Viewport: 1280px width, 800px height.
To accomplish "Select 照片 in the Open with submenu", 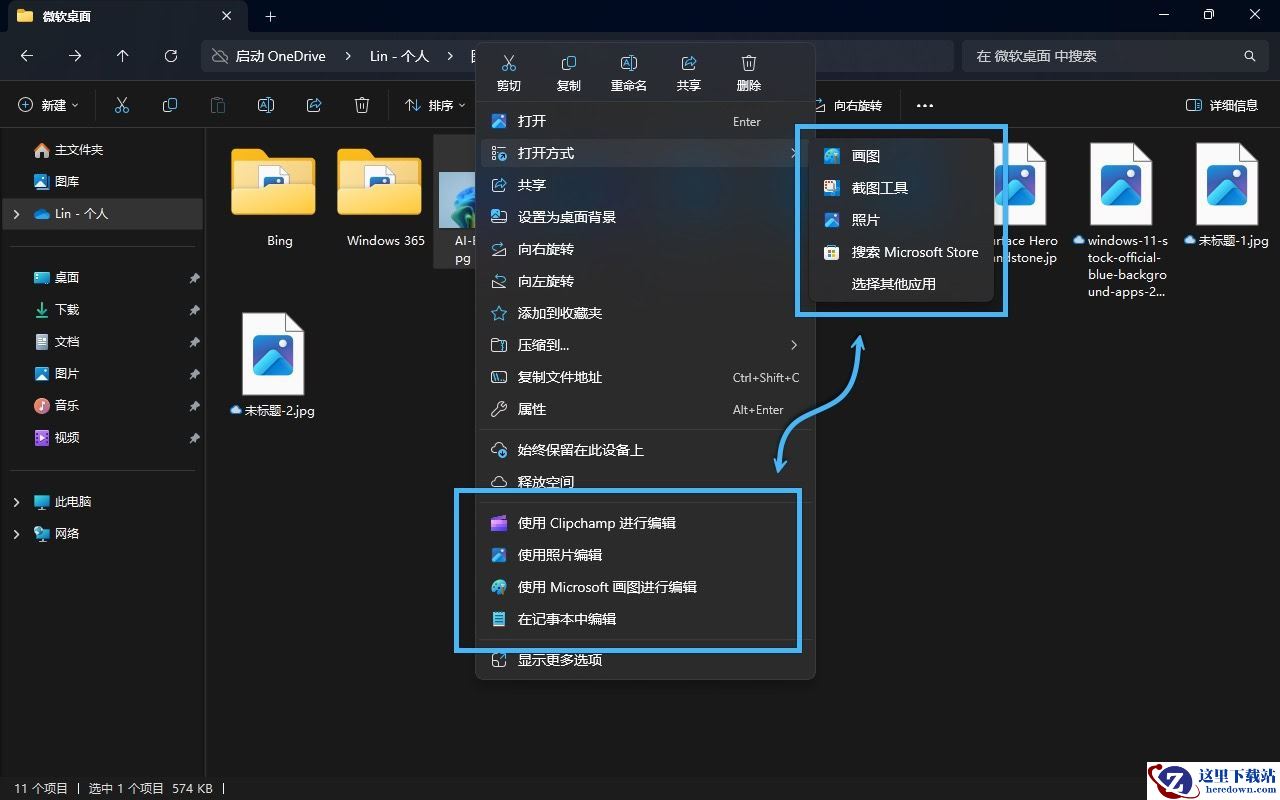I will 902,220.
